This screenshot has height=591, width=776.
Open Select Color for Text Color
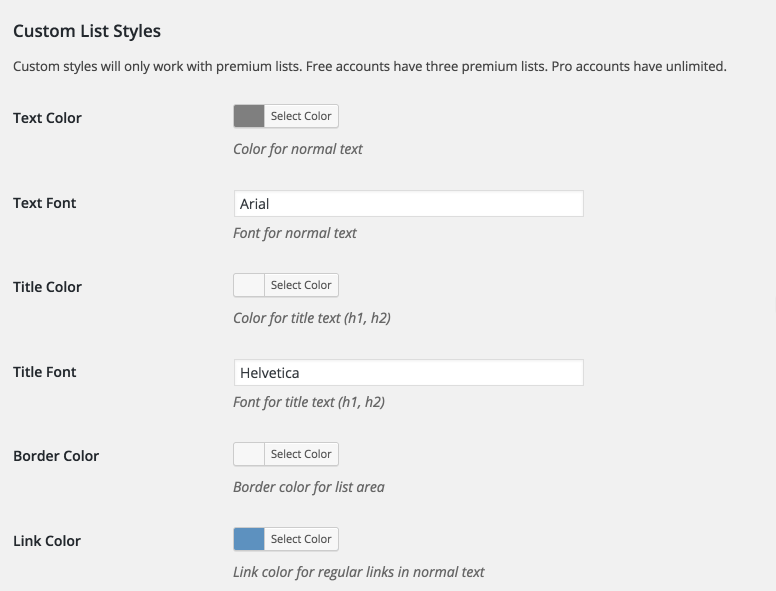tap(301, 116)
